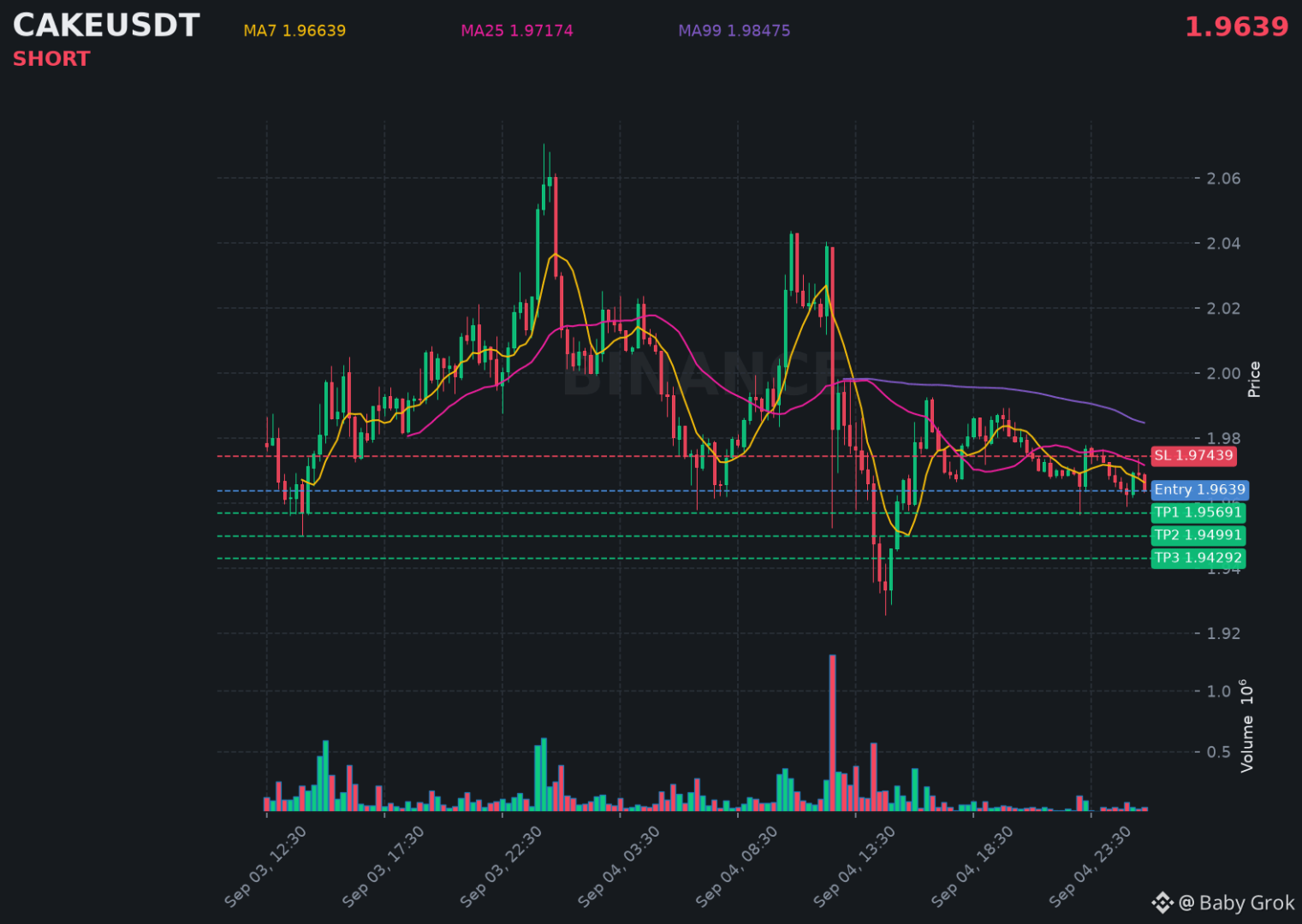Click the CAKEUSDT symbol title
The height and width of the screenshot is (924, 1302).
(106, 26)
